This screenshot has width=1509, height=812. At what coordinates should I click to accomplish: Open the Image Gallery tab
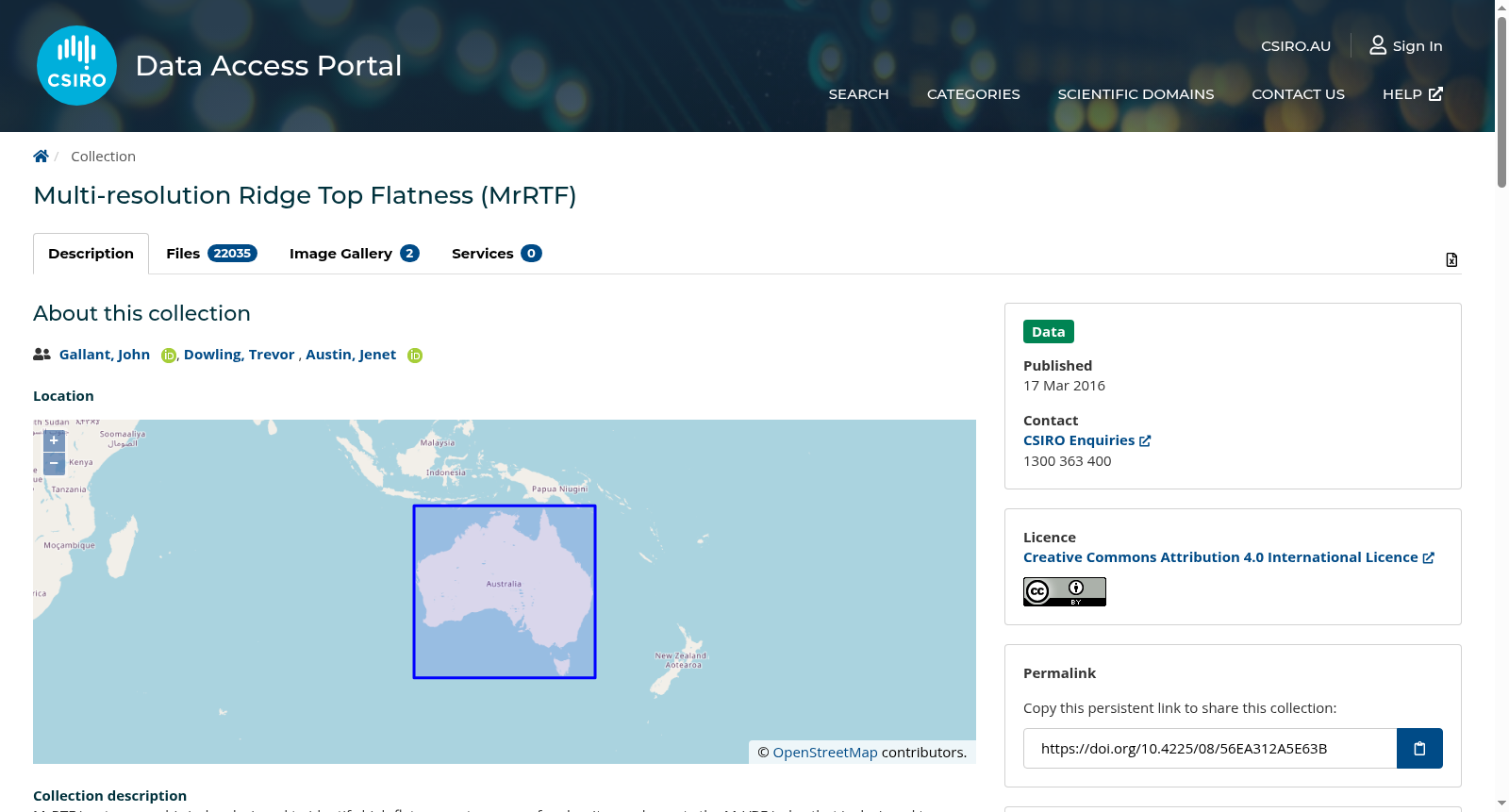[x=354, y=254]
